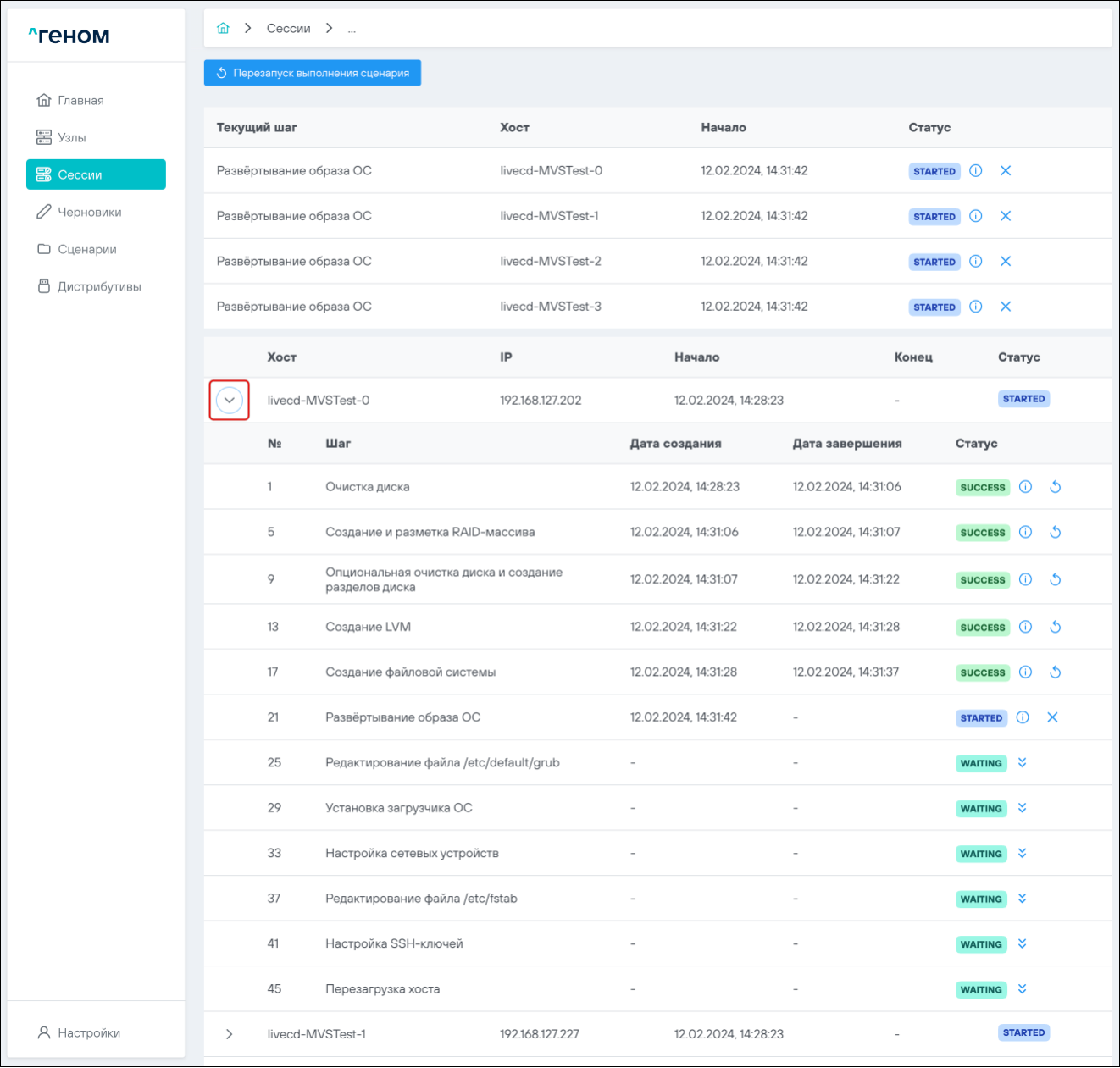
Task: Retry the 'Создание файловой системы' step
Action: tap(1055, 672)
